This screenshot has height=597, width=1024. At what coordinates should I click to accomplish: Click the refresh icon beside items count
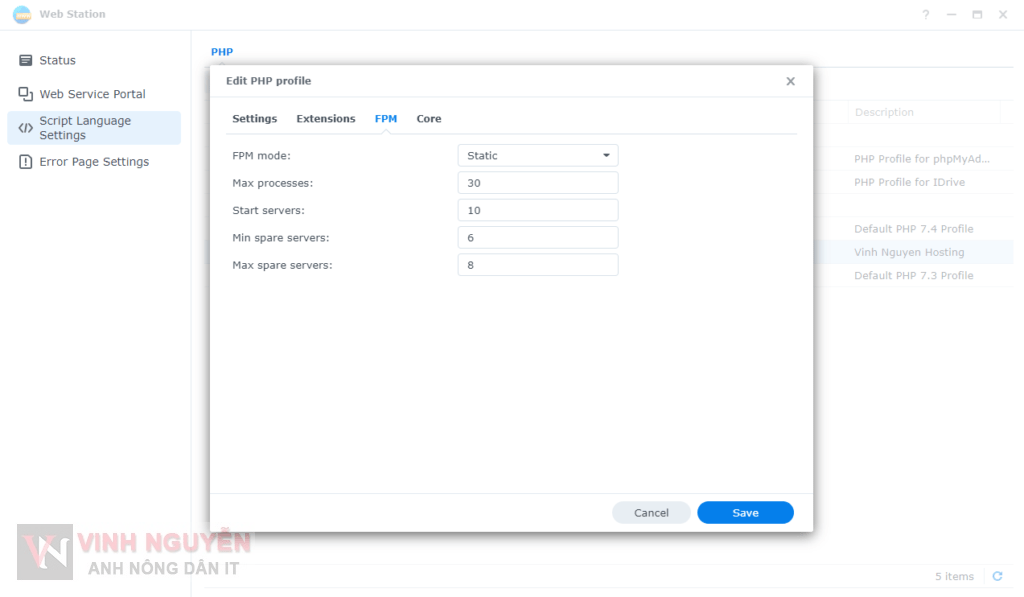click(996, 576)
